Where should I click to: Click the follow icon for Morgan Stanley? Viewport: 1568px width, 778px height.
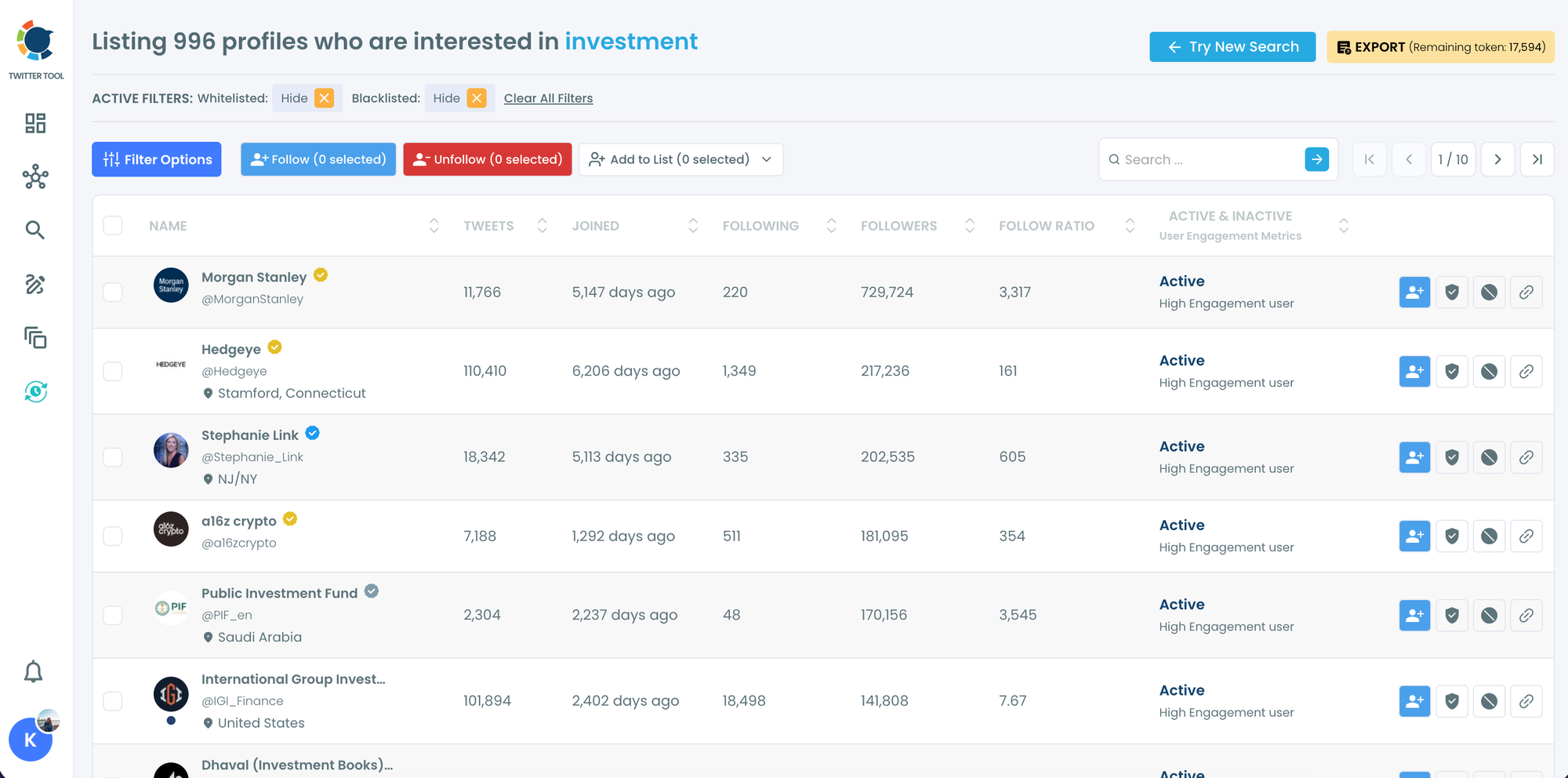pyautogui.click(x=1414, y=293)
